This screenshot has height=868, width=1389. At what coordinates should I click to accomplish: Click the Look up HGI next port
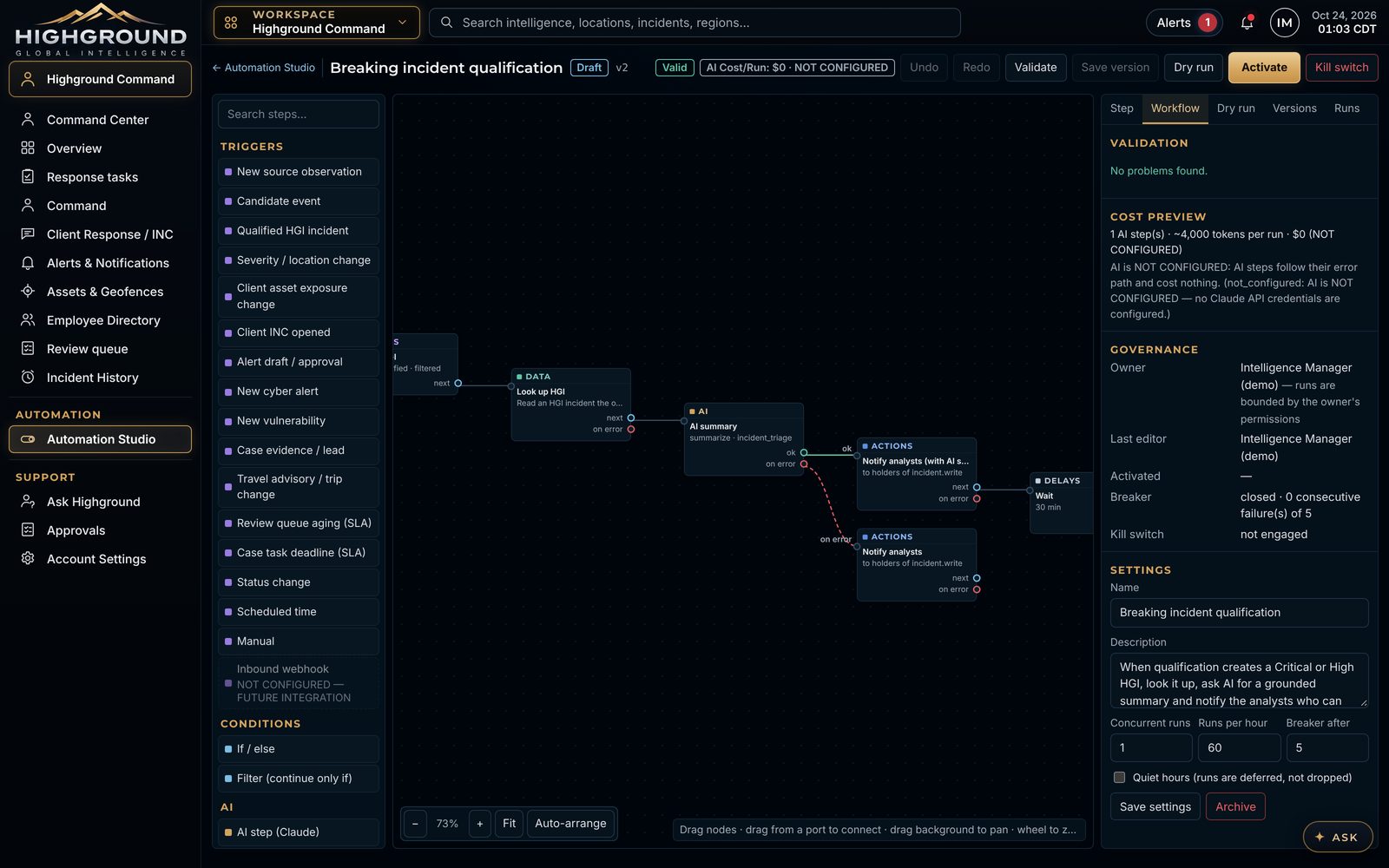coord(631,418)
